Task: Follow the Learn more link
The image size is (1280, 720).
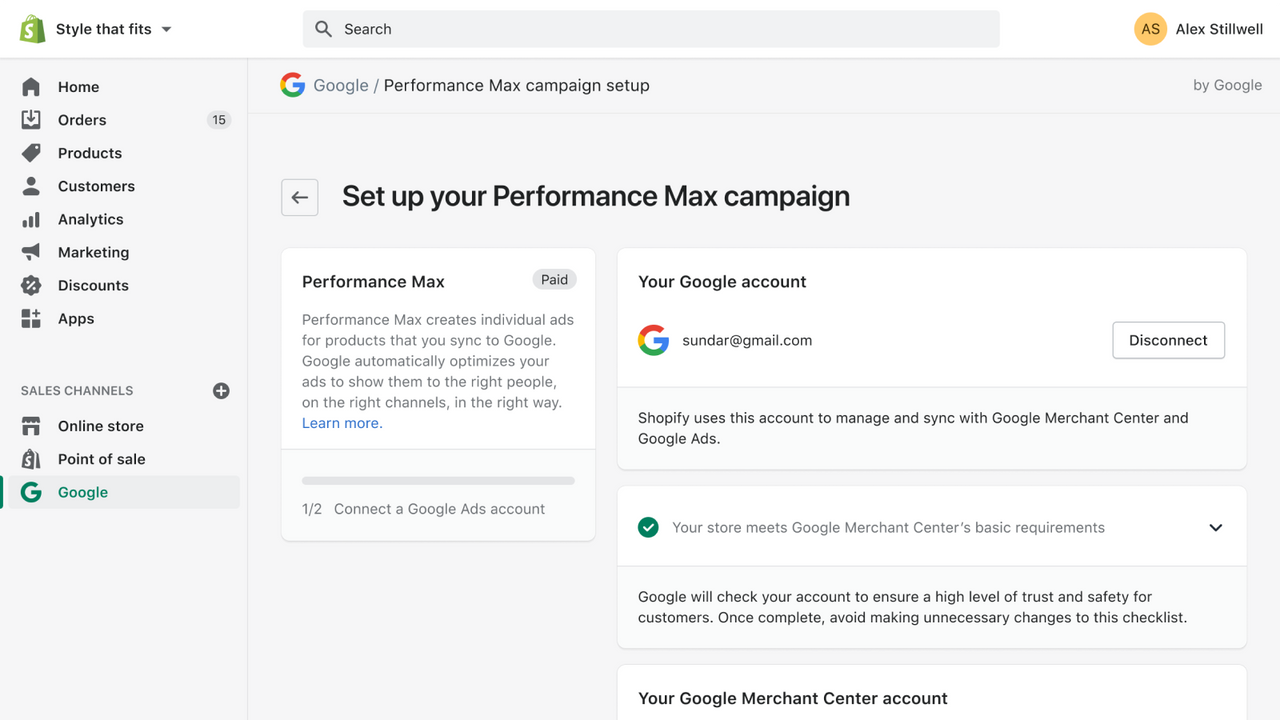Action: (342, 423)
